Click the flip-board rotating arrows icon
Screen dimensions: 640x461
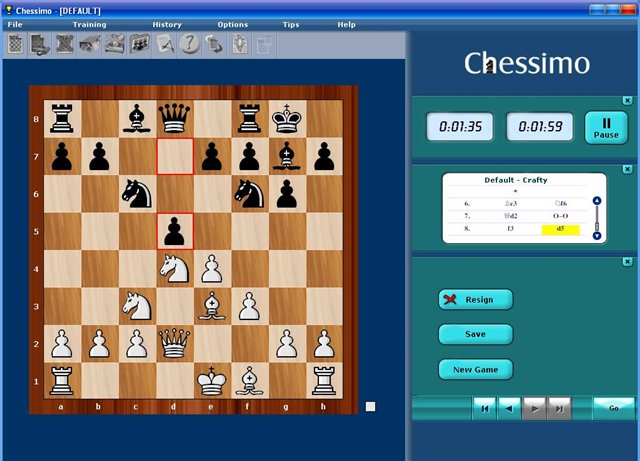click(214, 44)
